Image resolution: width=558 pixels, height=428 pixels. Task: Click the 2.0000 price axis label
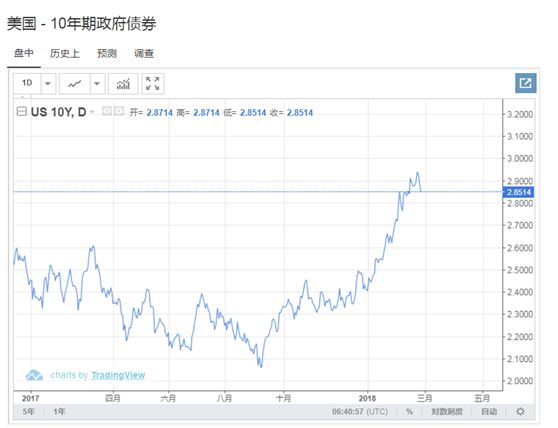coord(520,381)
